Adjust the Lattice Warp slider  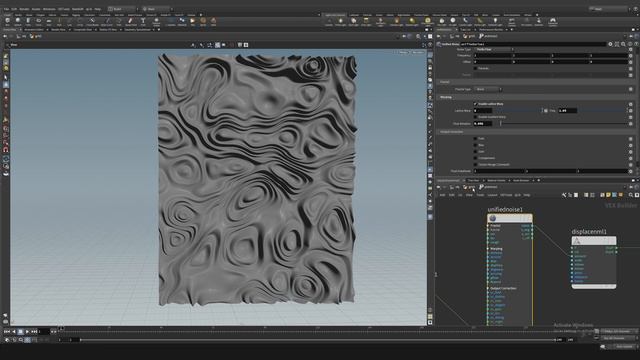click(517, 111)
